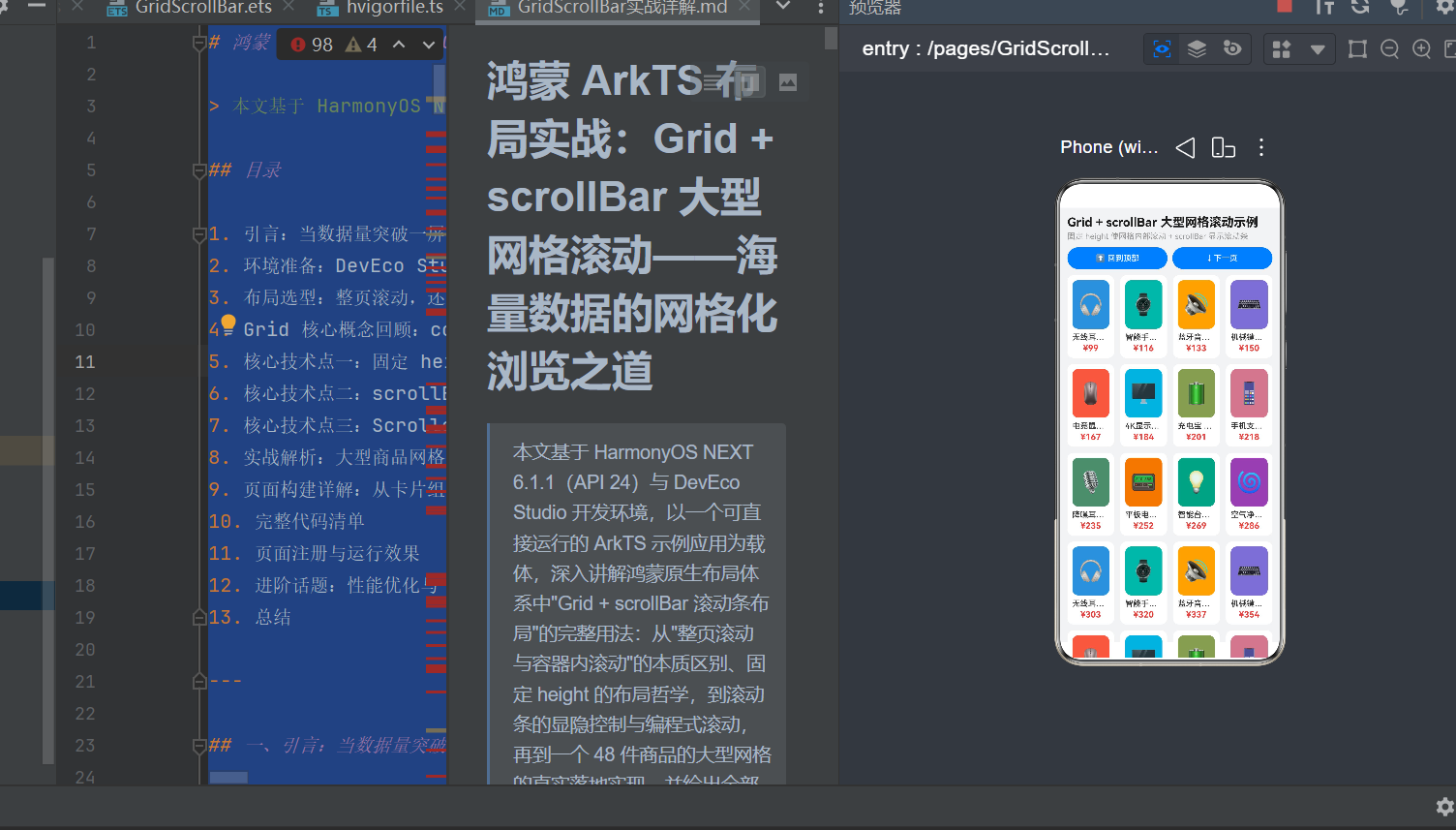Go to next highlighted error arrow

(x=429, y=45)
